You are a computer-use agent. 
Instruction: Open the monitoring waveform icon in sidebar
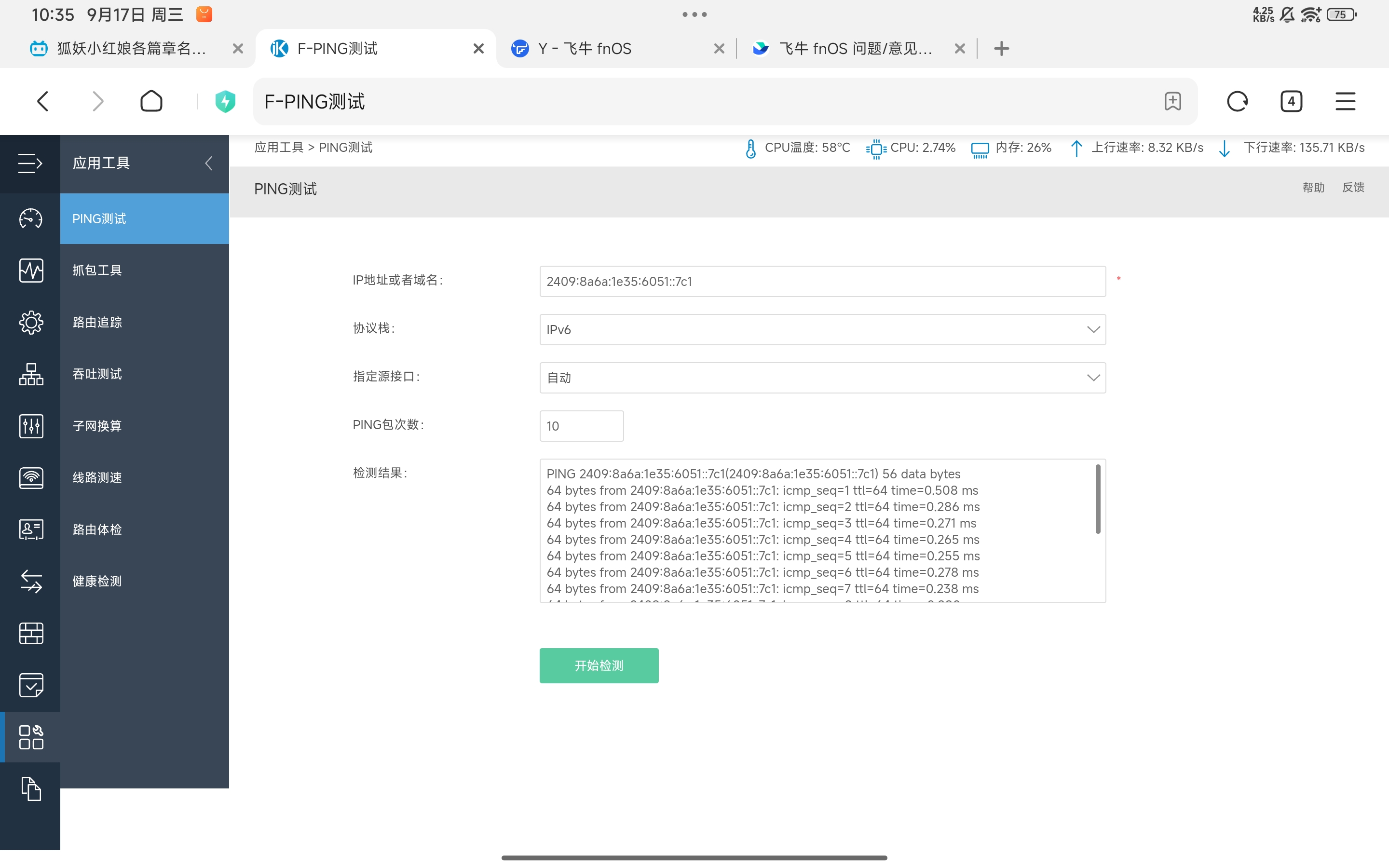(x=30, y=271)
